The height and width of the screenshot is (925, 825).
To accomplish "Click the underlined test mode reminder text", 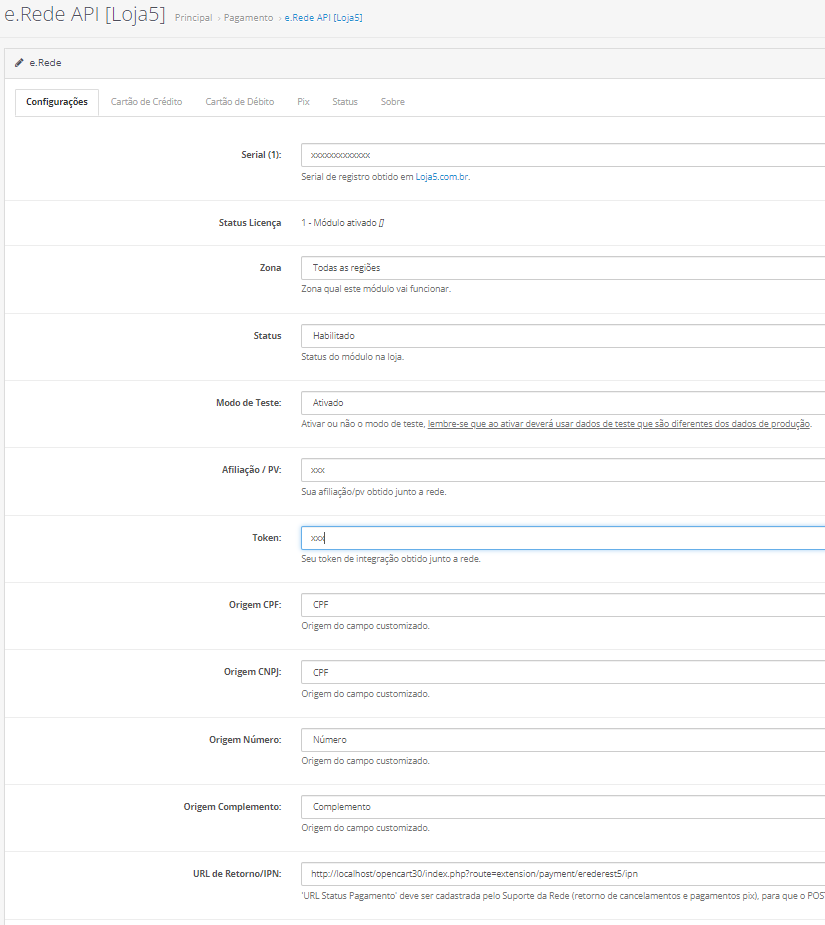I will click(619, 424).
